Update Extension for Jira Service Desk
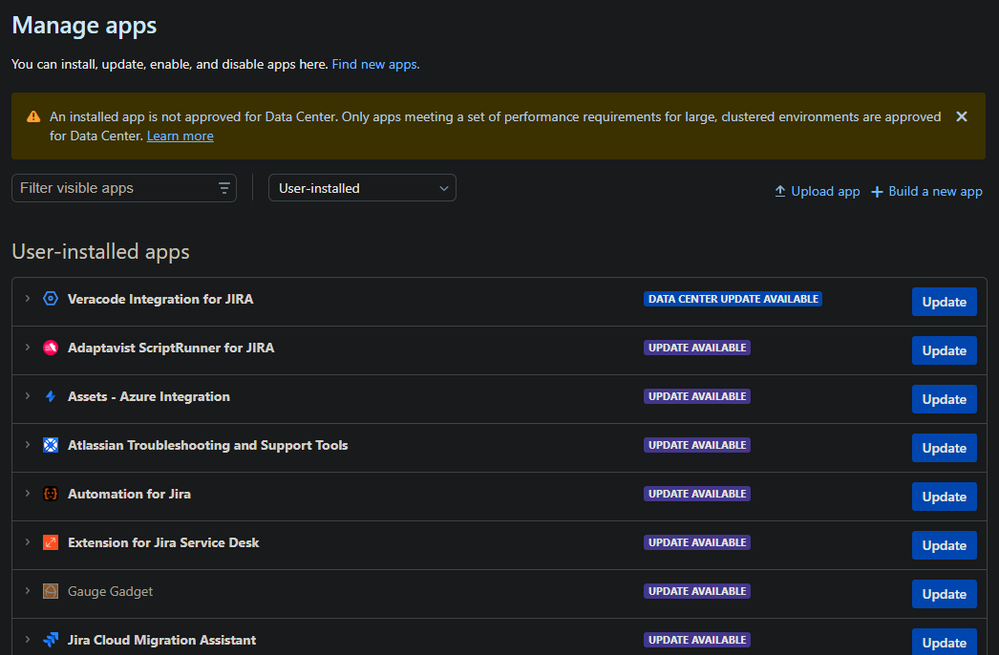This screenshot has height=655, width=999. (x=944, y=545)
